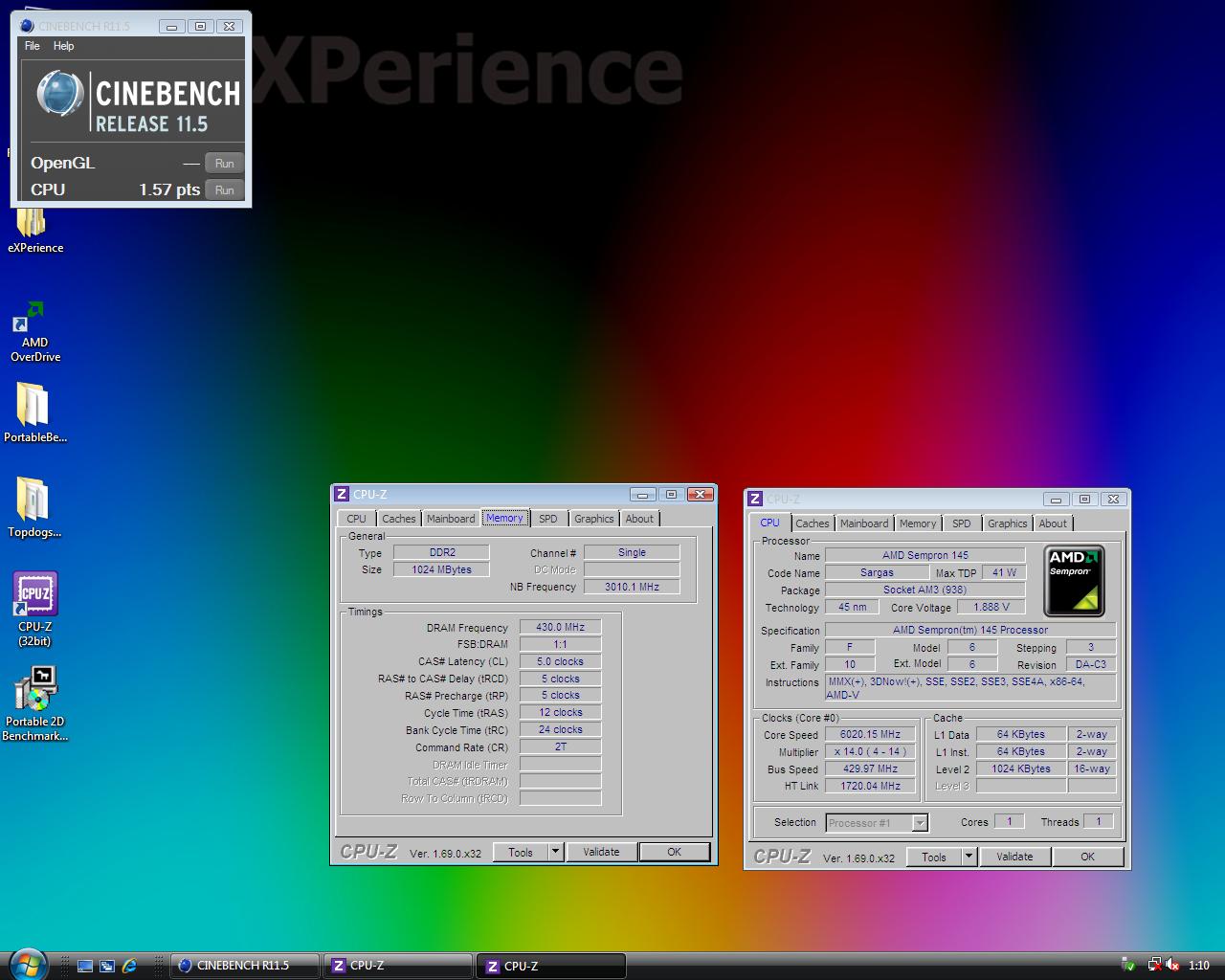
Task: Launch Internet Explorer from quick launch
Action: pos(129,966)
